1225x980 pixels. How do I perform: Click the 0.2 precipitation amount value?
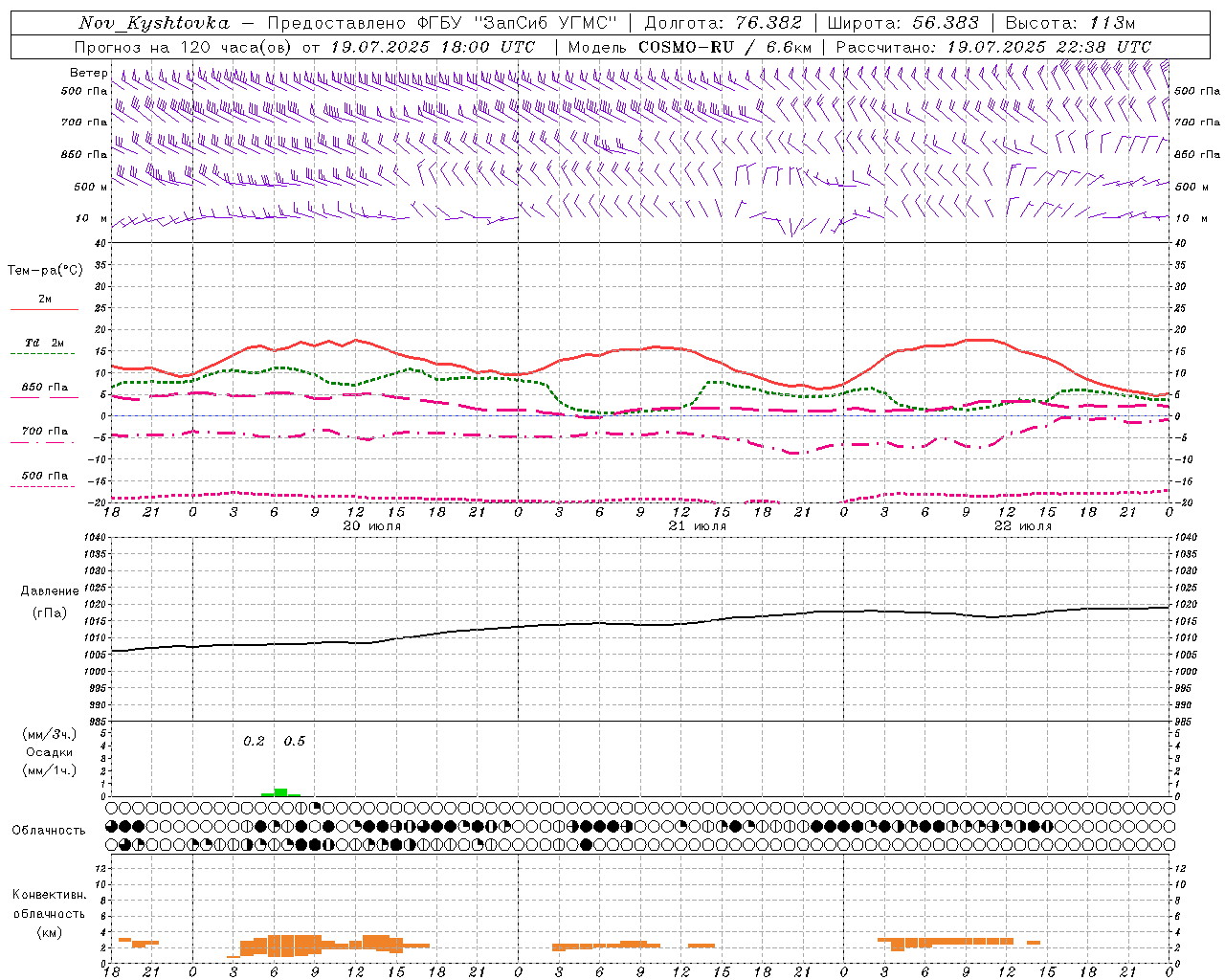coord(254,742)
